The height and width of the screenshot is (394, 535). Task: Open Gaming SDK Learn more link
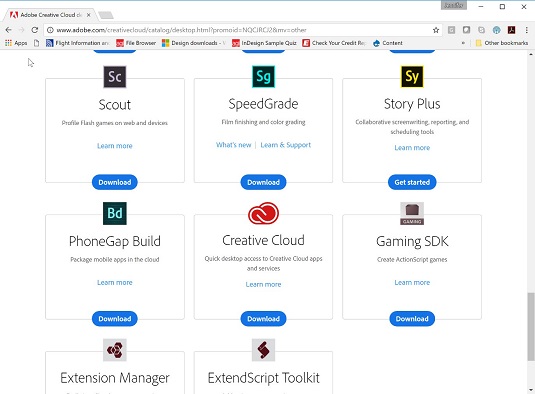(x=412, y=282)
